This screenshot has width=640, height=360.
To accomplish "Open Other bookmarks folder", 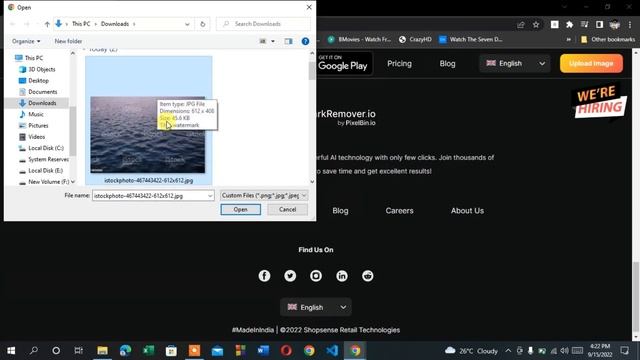I will (x=608, y=40).
